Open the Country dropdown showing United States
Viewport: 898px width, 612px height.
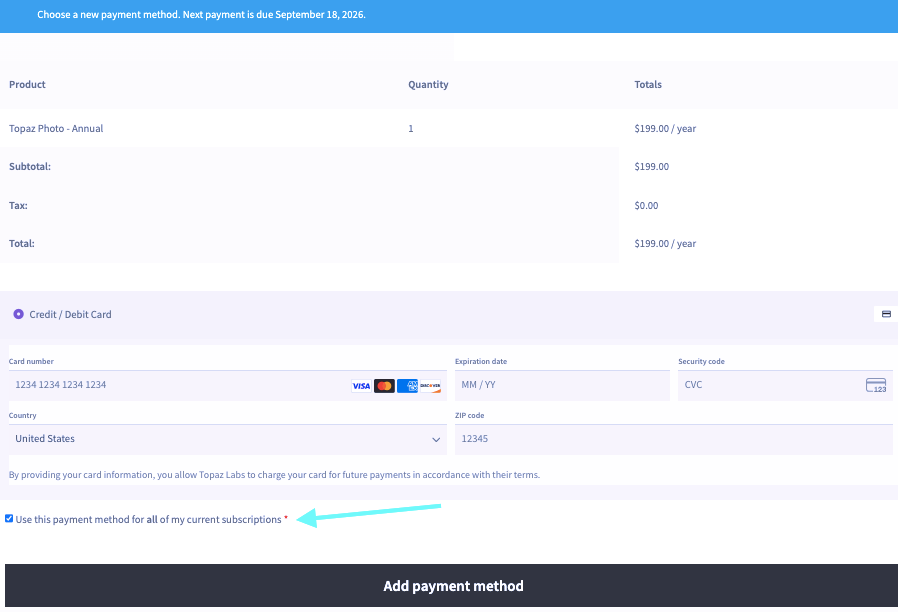click(227, 439)
